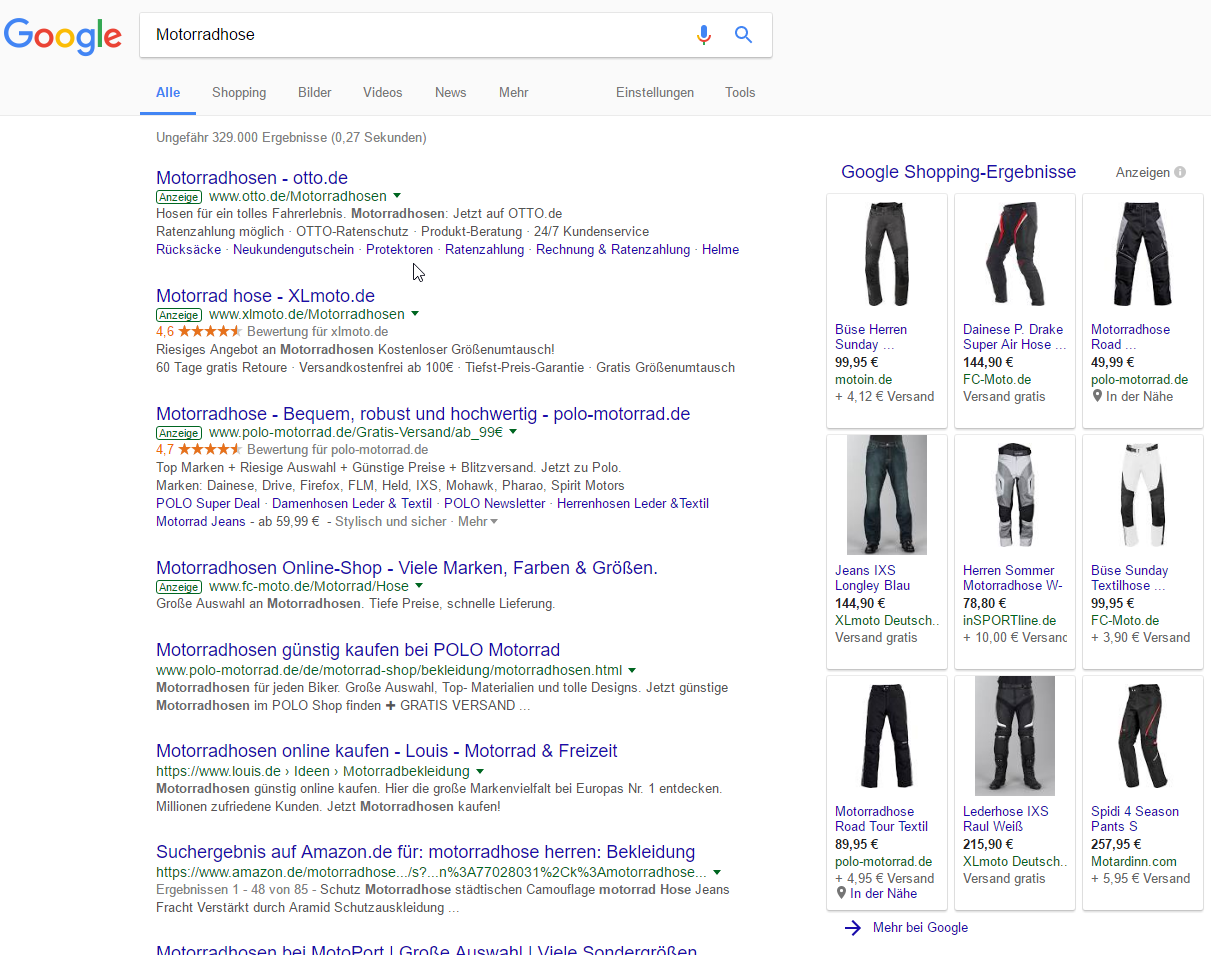Open the Mehr menu in search tabs

coord(514,92)
